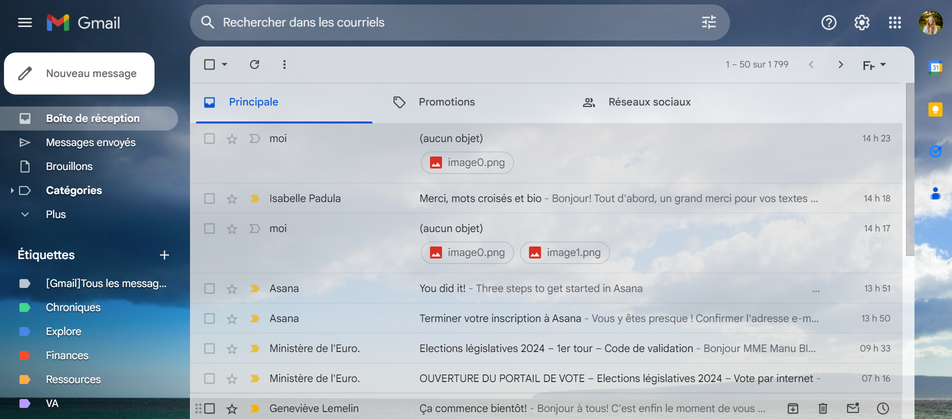Delete the Geneviève Lemelin email via trash icon
The image size is (952, 419).
(x=822, y=408)
